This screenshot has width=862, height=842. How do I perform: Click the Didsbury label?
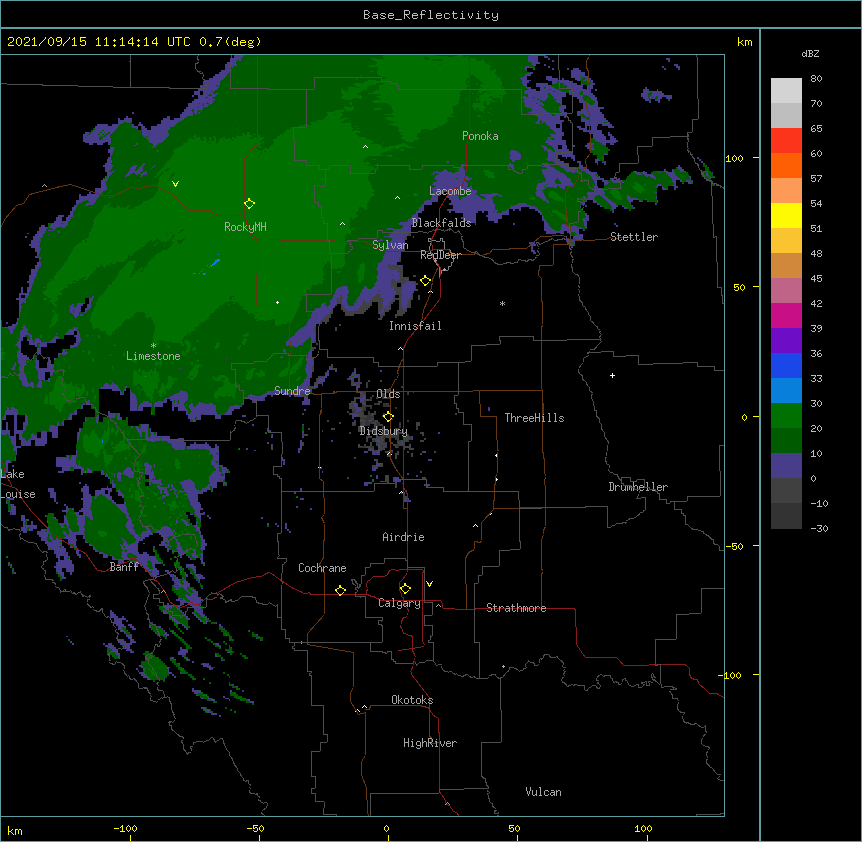tap(383, 431)
